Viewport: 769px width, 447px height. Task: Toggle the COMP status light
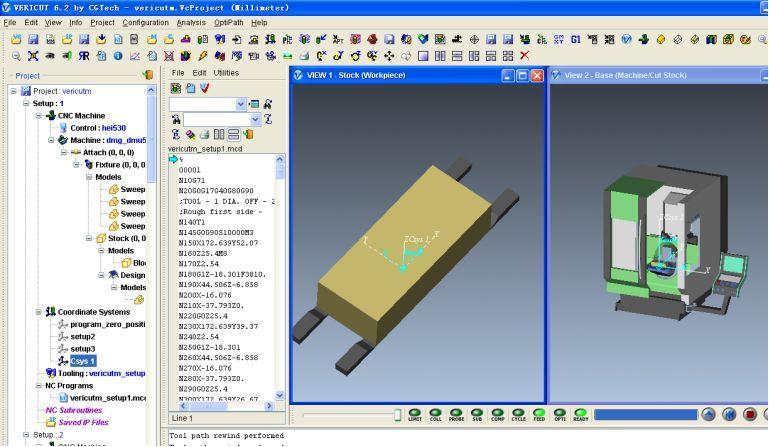tap(498, 415)
